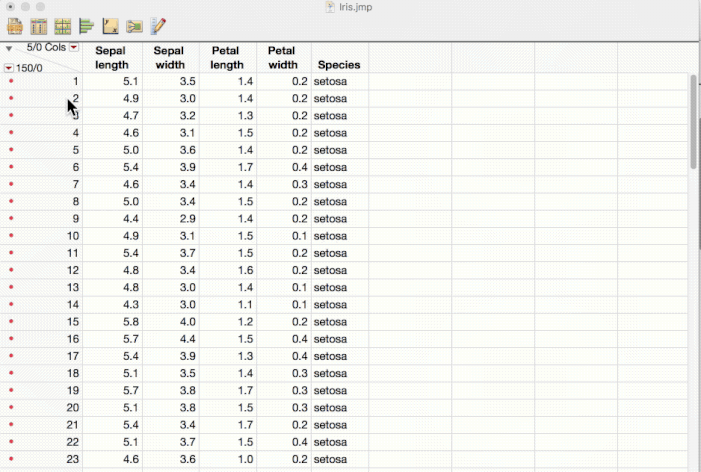
Task: Click the Iris.jmp document icon in title bar
Action: [x=330, y=7]
